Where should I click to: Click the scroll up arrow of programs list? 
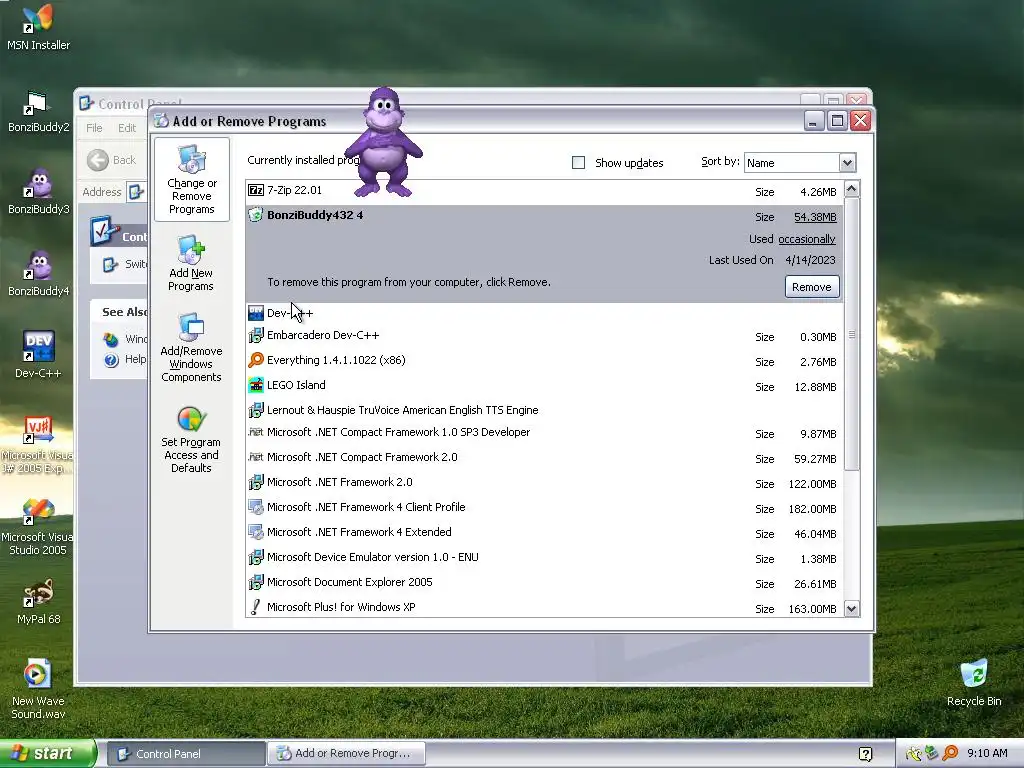pos(851,189)
